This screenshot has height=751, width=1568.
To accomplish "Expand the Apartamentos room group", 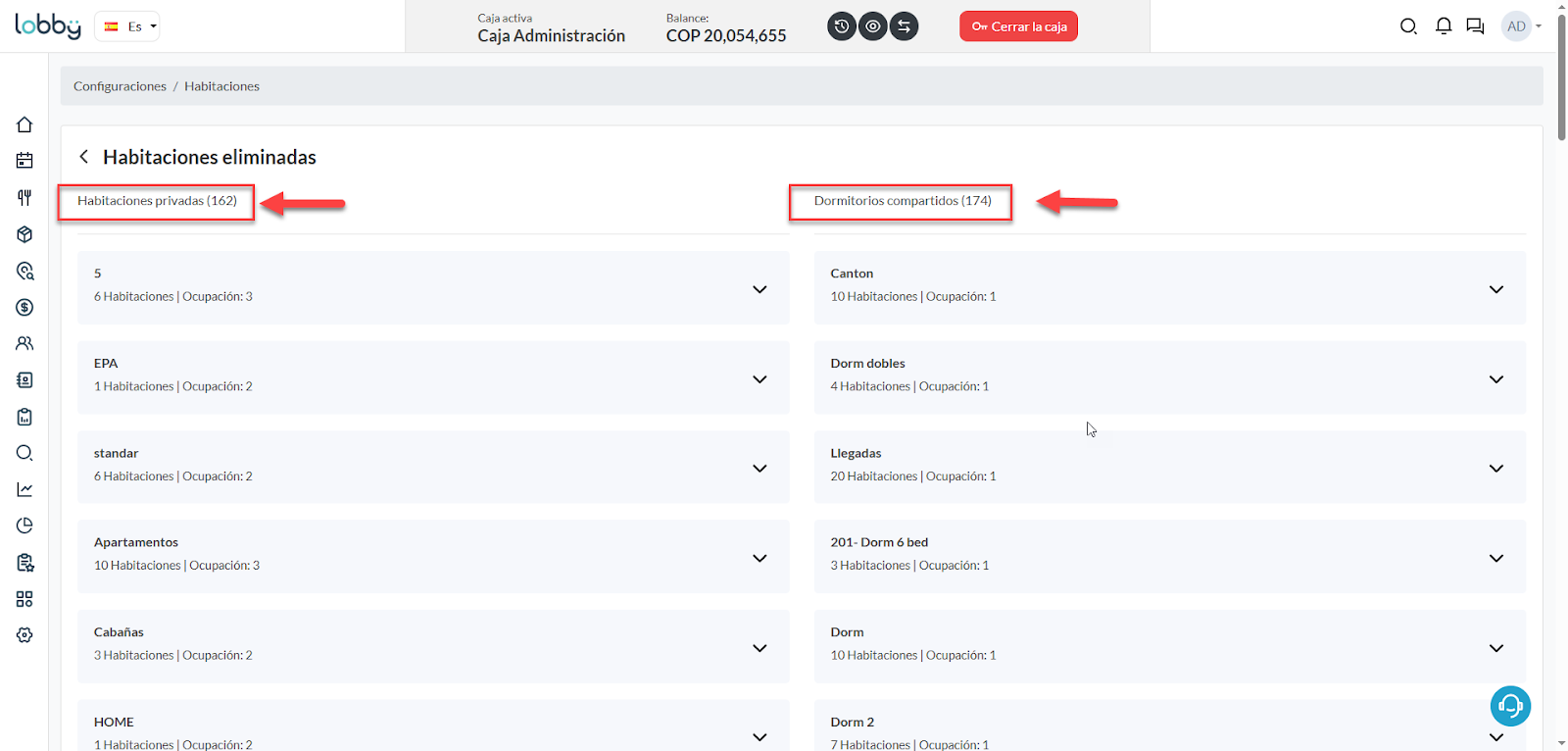I will tap(759, 558).
